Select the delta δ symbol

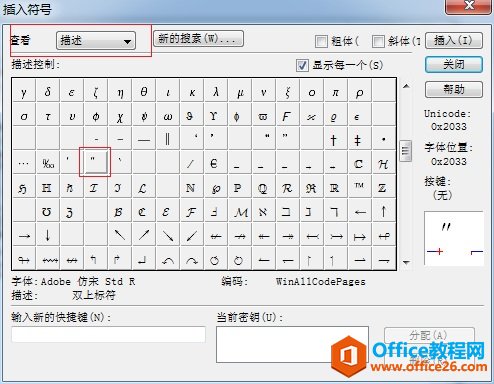(x=48, y=91)
